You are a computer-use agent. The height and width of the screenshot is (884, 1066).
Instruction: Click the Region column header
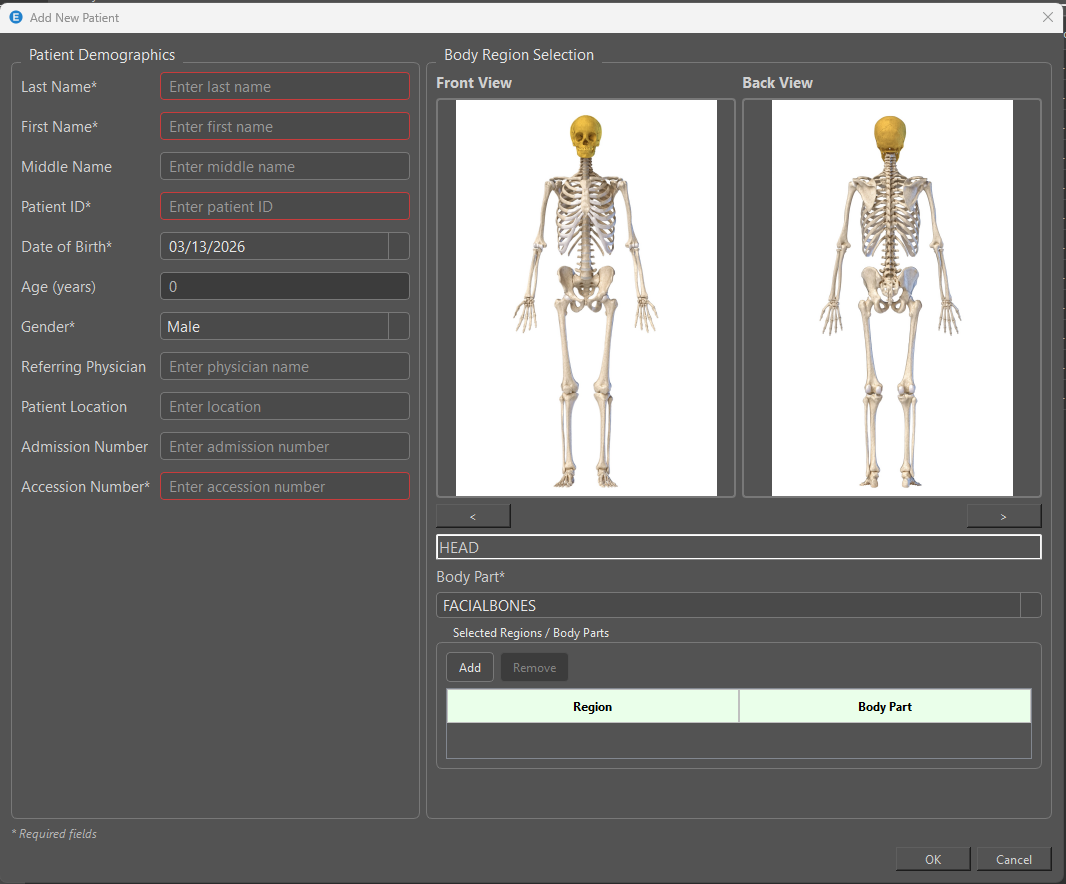point(592,706)
